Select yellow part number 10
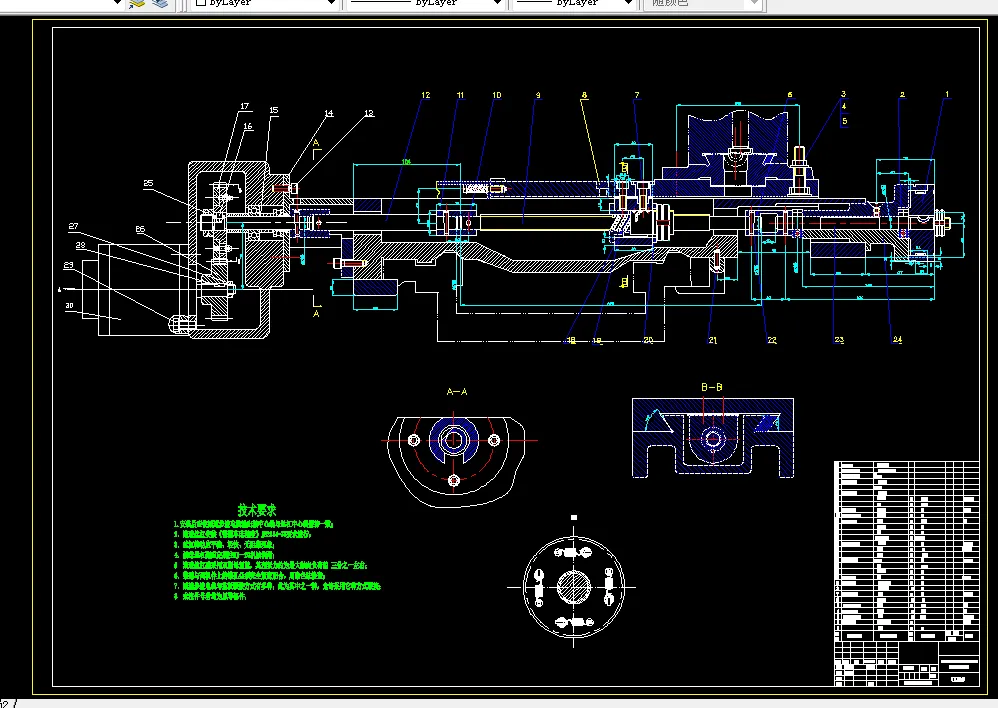 [x=497, y=96]
